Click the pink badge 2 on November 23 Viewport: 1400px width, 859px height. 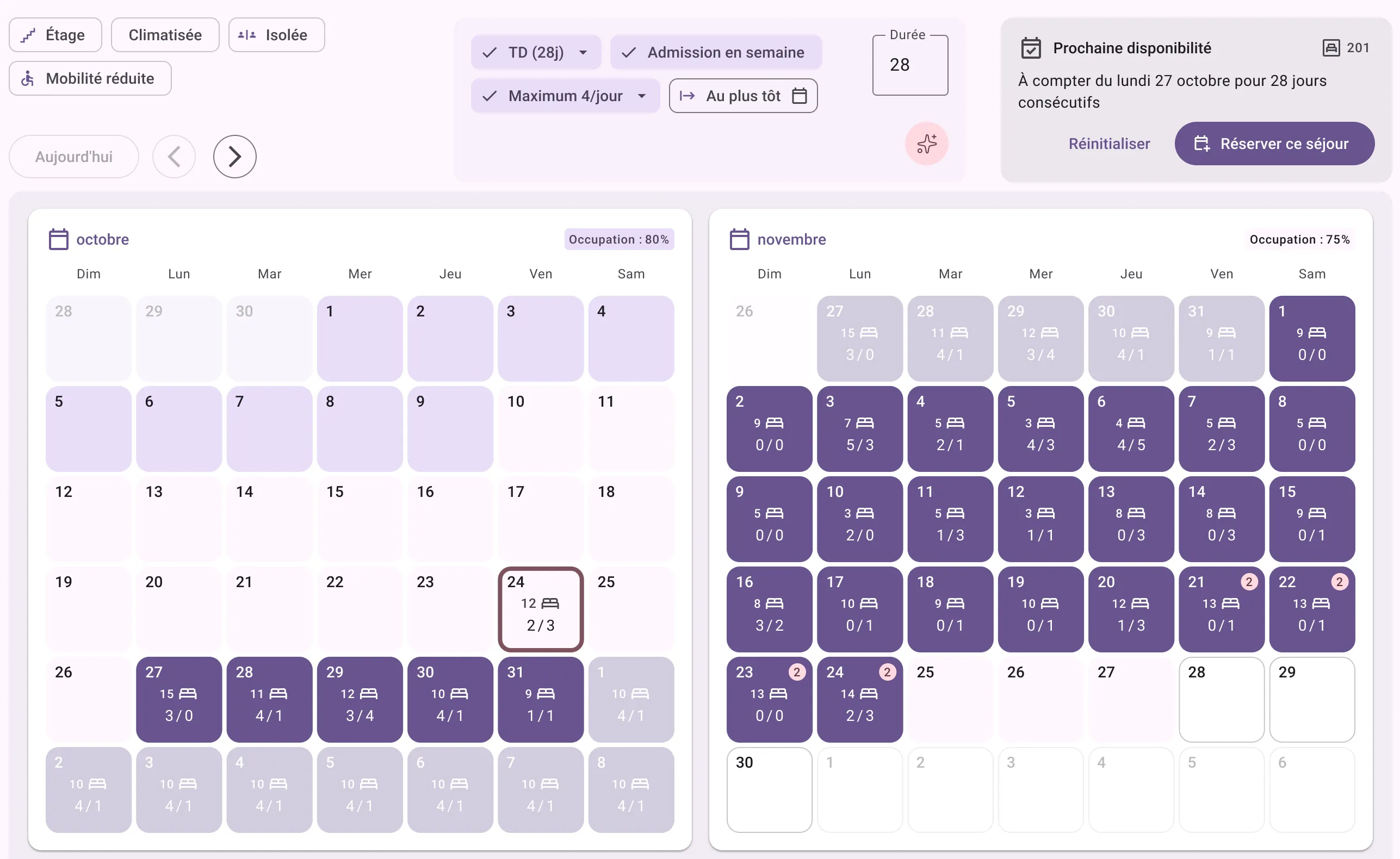pos(797,672)
